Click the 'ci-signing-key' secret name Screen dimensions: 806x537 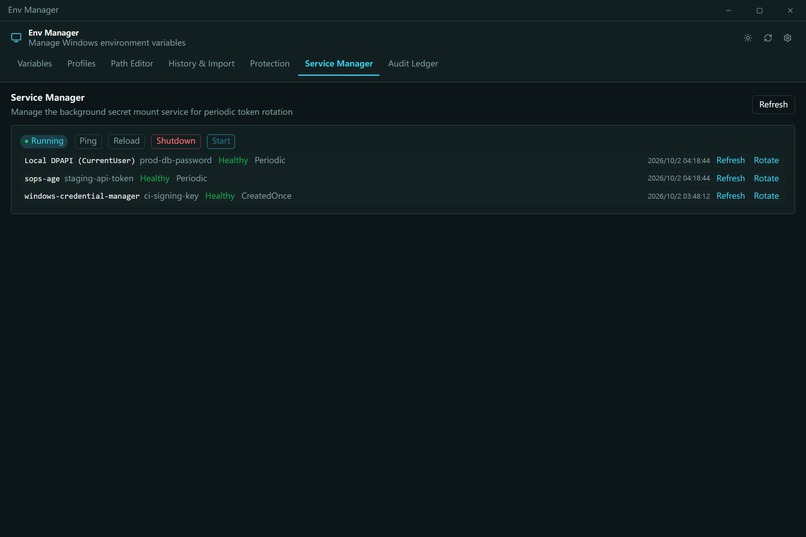171,196
